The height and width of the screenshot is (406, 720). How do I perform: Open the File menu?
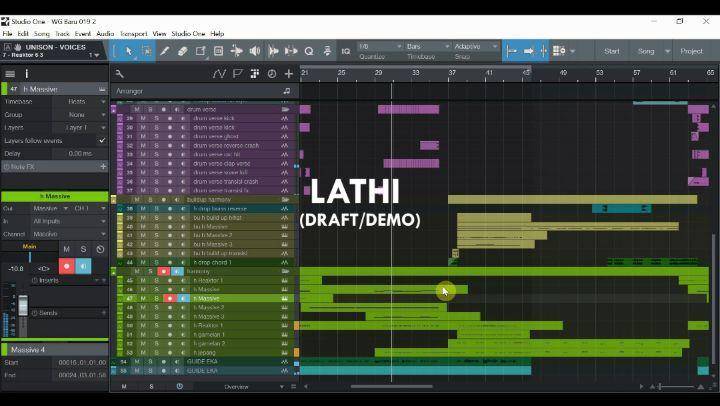point(7,34)
